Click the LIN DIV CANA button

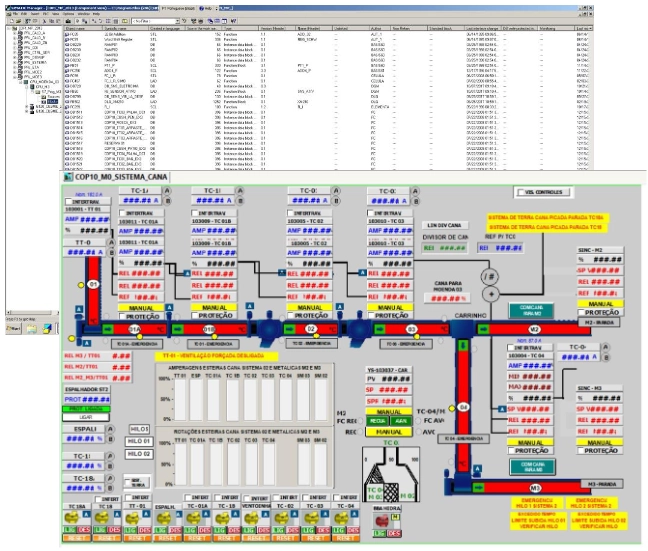click(x=445, y=225)
